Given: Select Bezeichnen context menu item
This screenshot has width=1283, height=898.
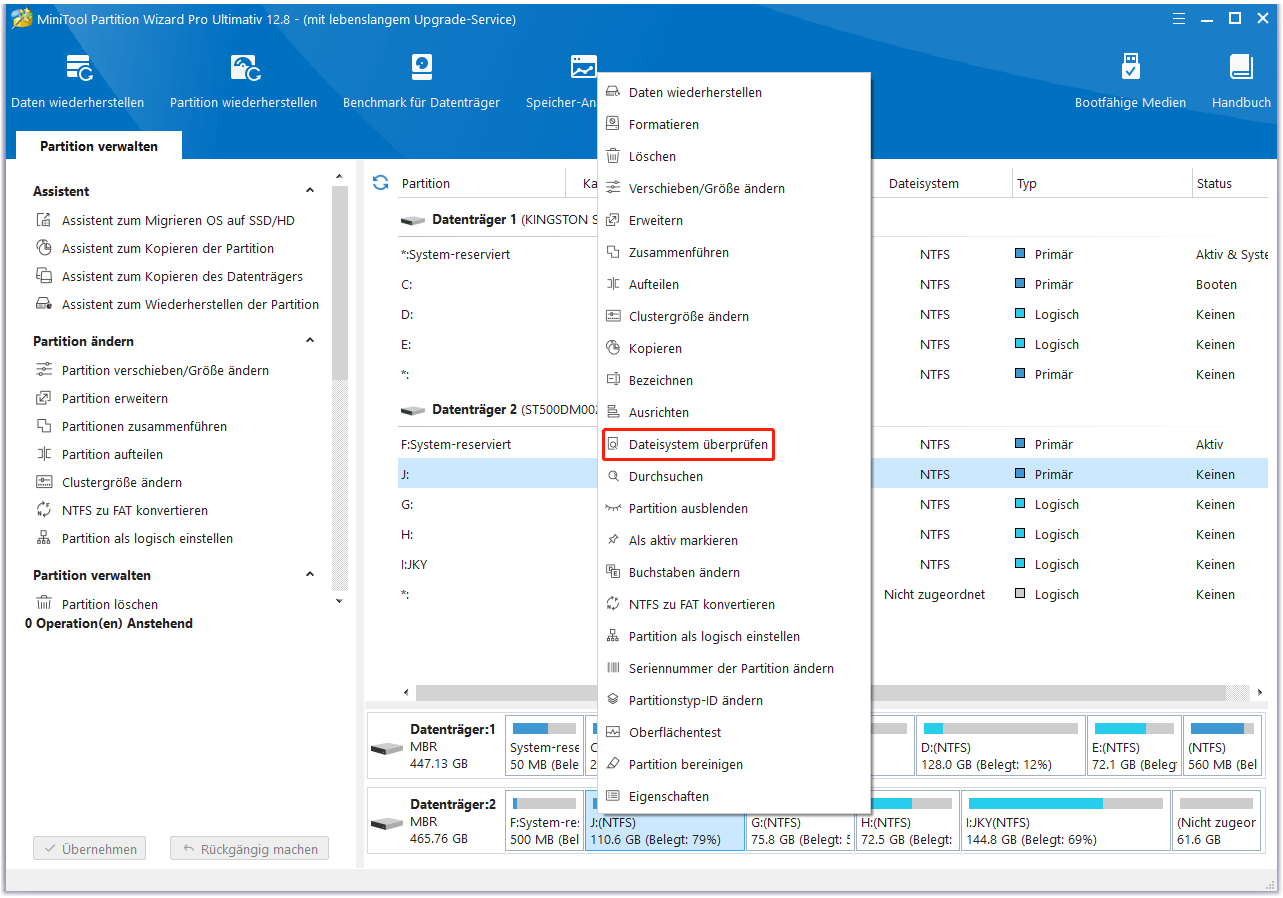Looking at the screenshot, I should point(734,380).
